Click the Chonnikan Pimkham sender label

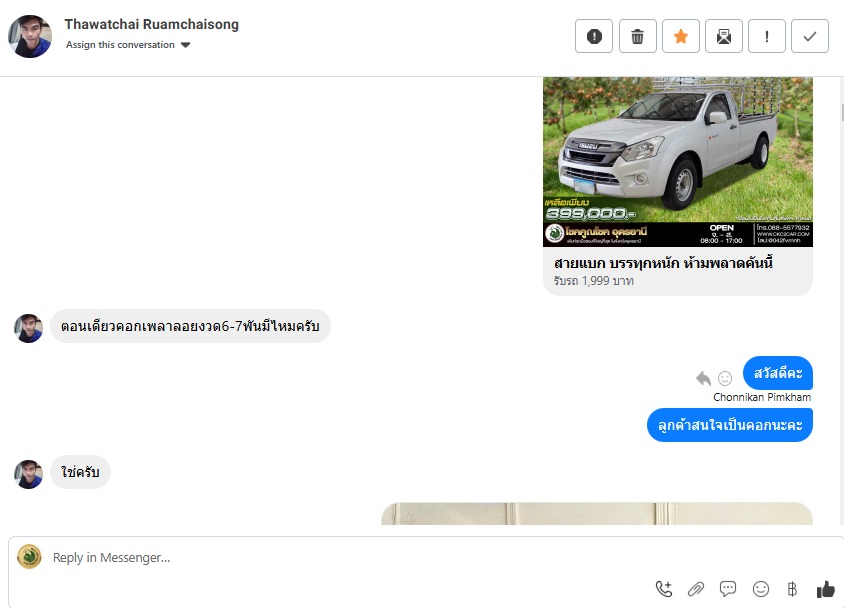point(762,397)
